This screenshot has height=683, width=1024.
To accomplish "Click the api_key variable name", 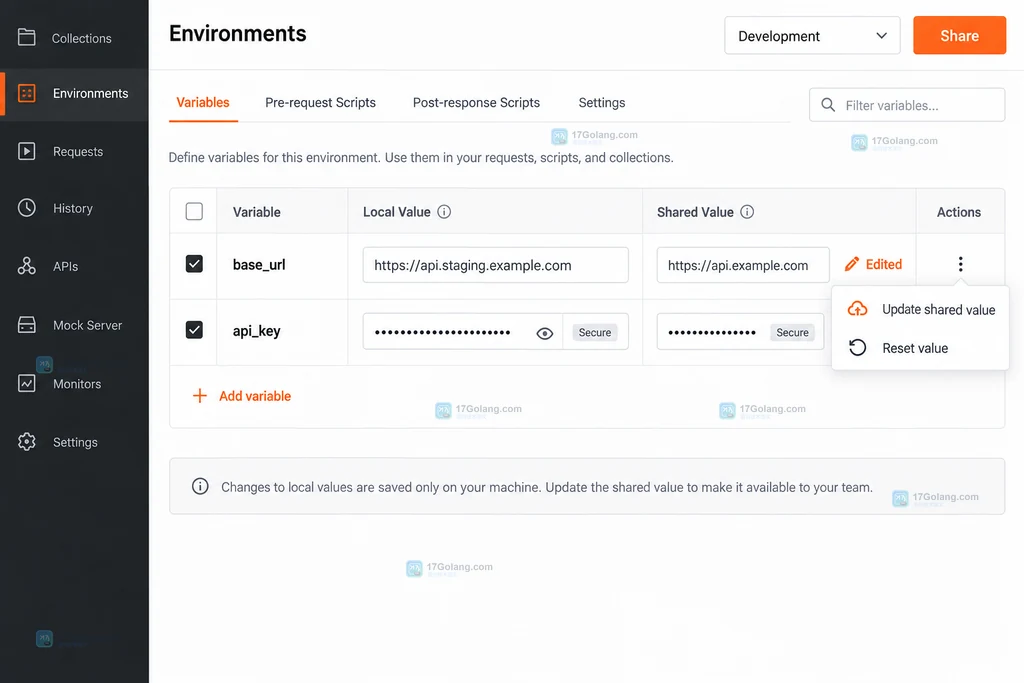I will [257, 330].
